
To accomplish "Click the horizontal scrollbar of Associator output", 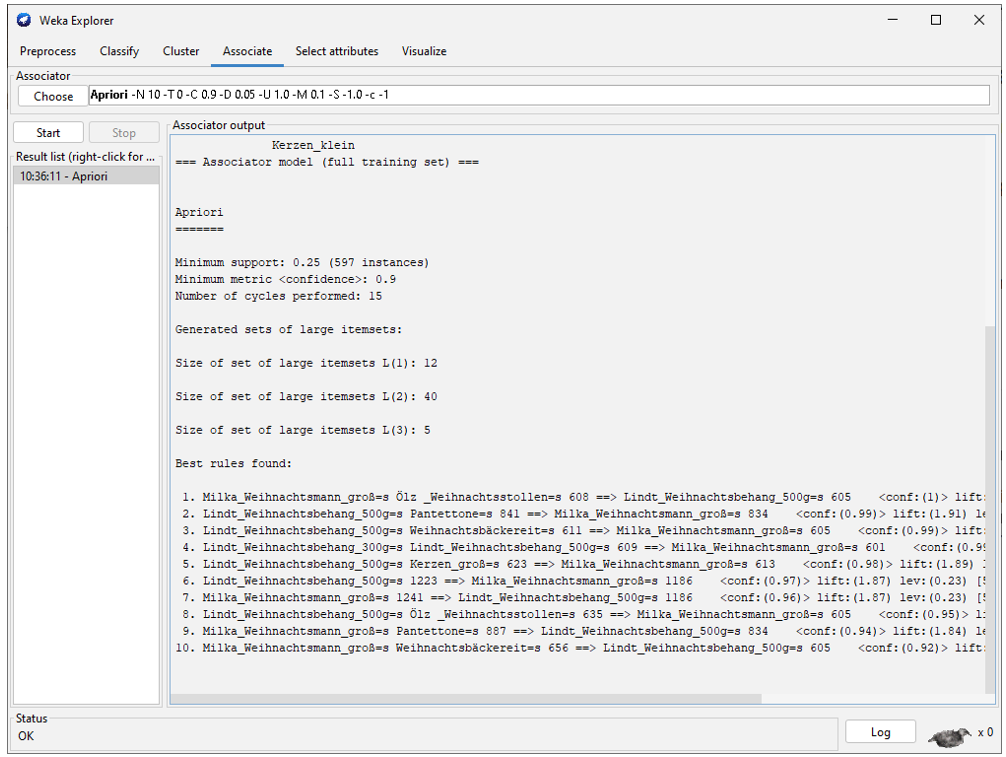I will click(x=466, y=698).
